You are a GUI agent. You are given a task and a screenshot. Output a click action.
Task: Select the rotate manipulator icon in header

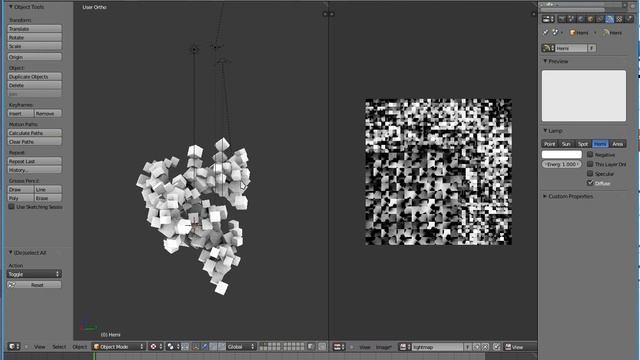[x=213, y=347]
